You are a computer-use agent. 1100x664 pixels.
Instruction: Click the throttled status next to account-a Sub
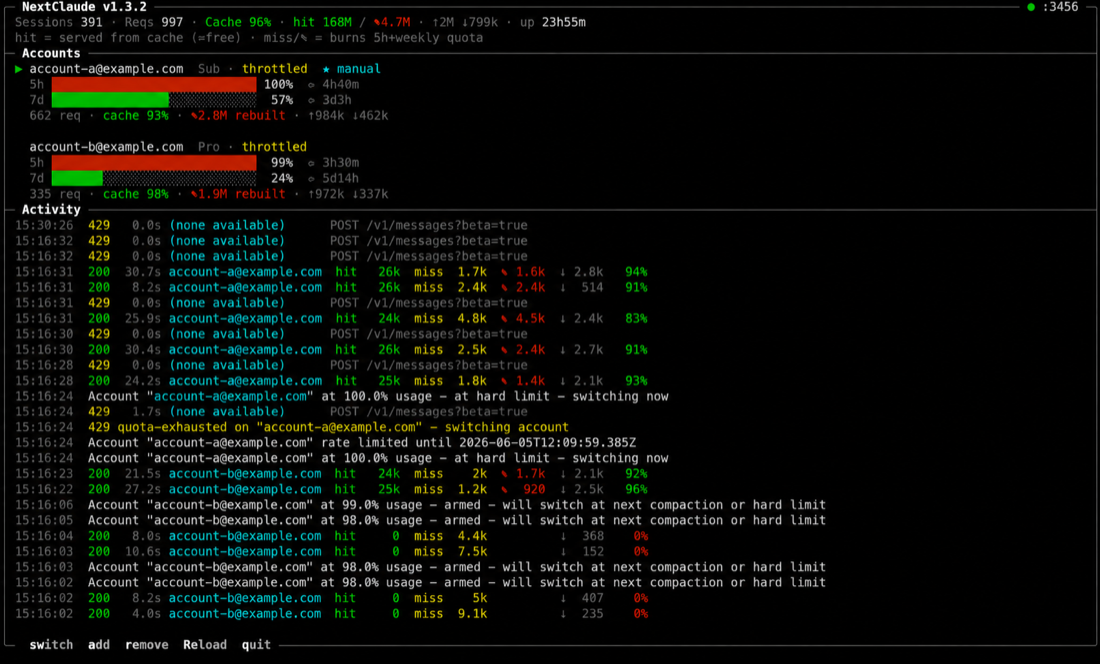274,69
